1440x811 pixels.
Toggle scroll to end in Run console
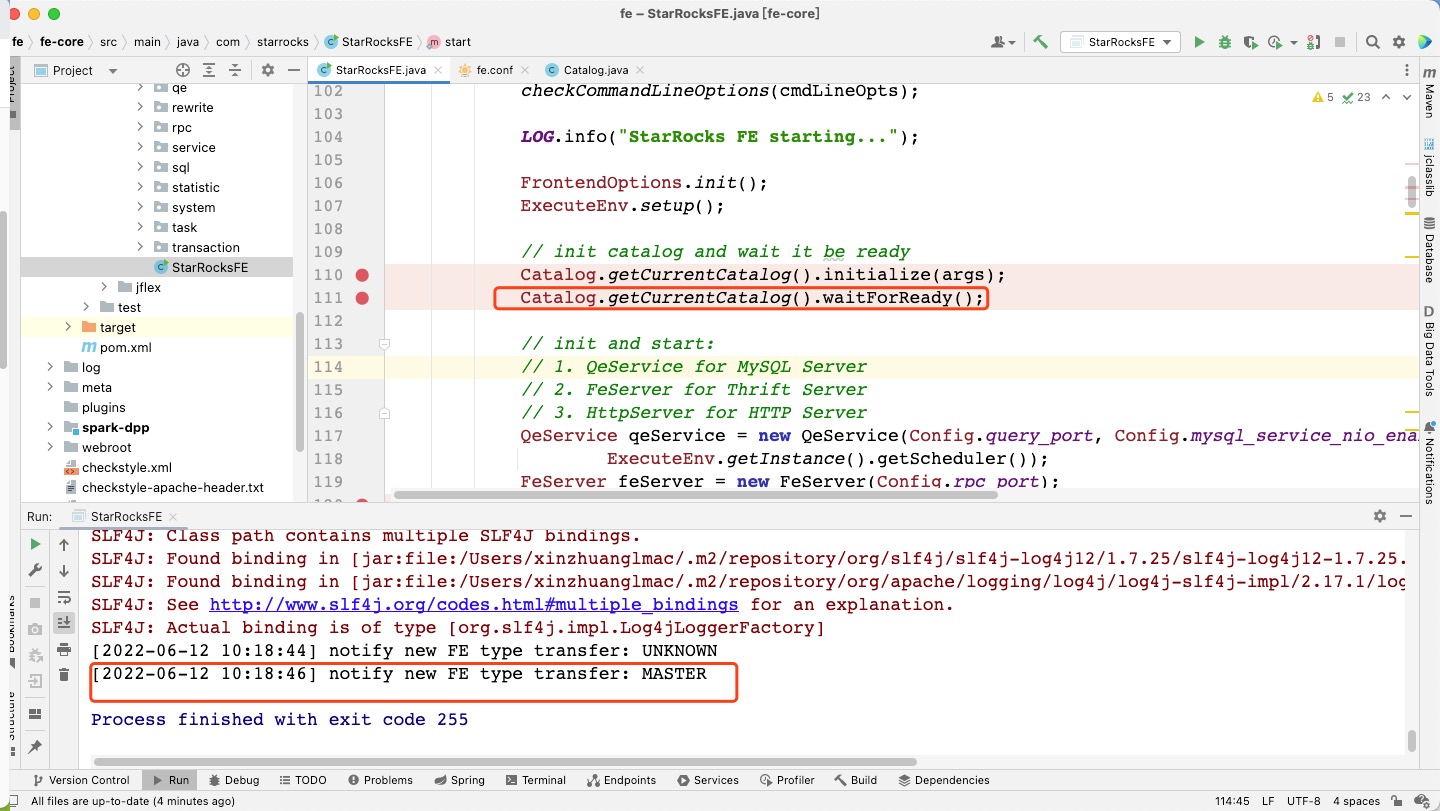click(64, 623)
